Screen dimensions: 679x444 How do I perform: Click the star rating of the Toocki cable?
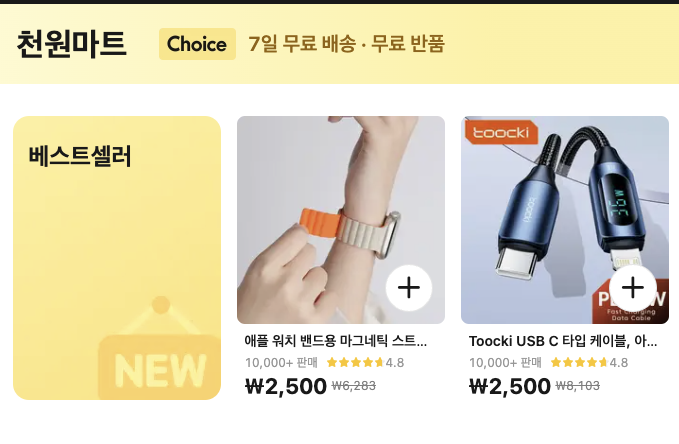(x=589, y=362)
